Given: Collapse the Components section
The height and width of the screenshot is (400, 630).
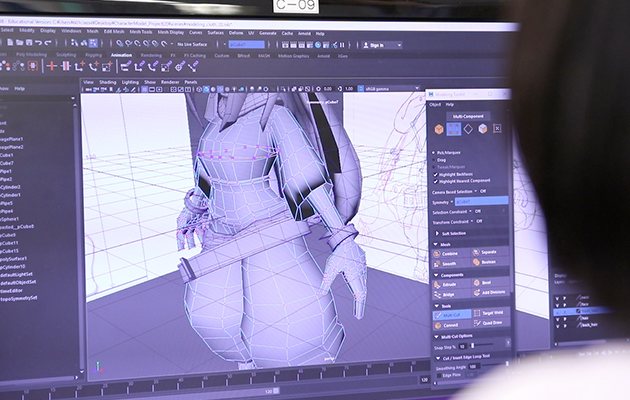Looking at the screenshot, I should tap(436, 276).
